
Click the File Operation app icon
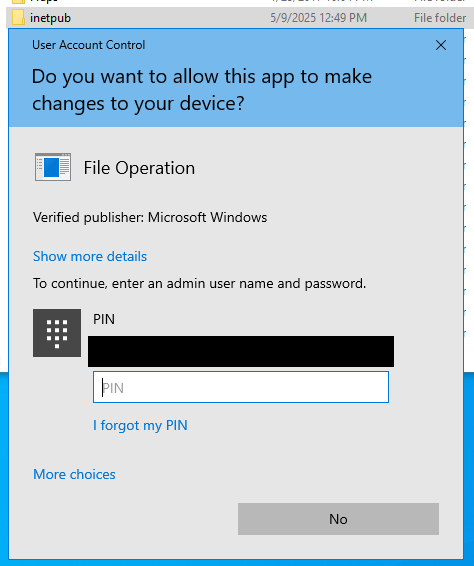pyautogui.click(x=53, y=167)
